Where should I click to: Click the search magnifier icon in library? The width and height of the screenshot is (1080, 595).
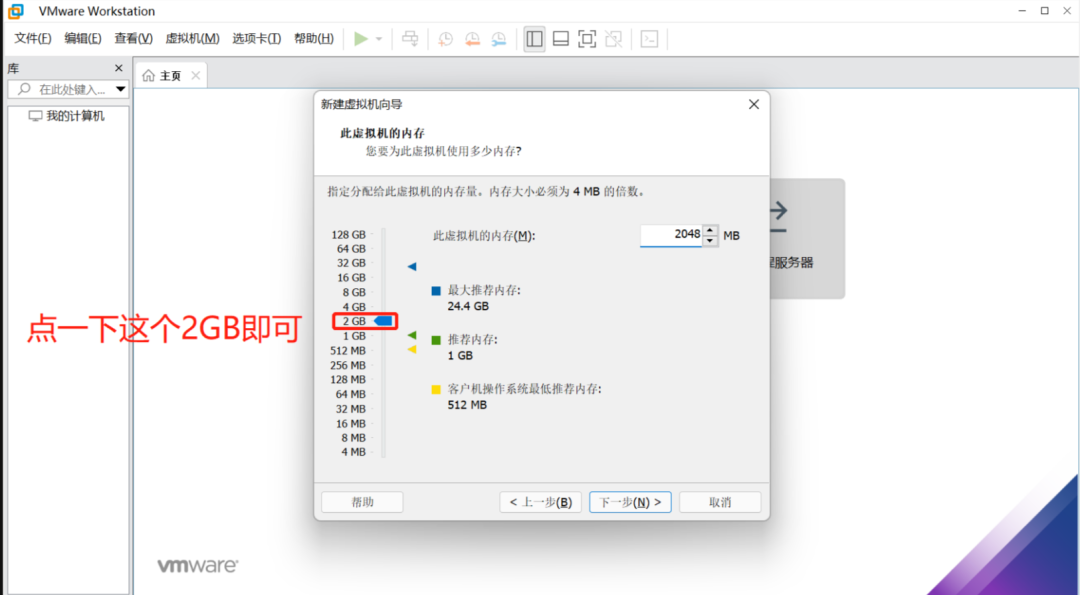24,89
